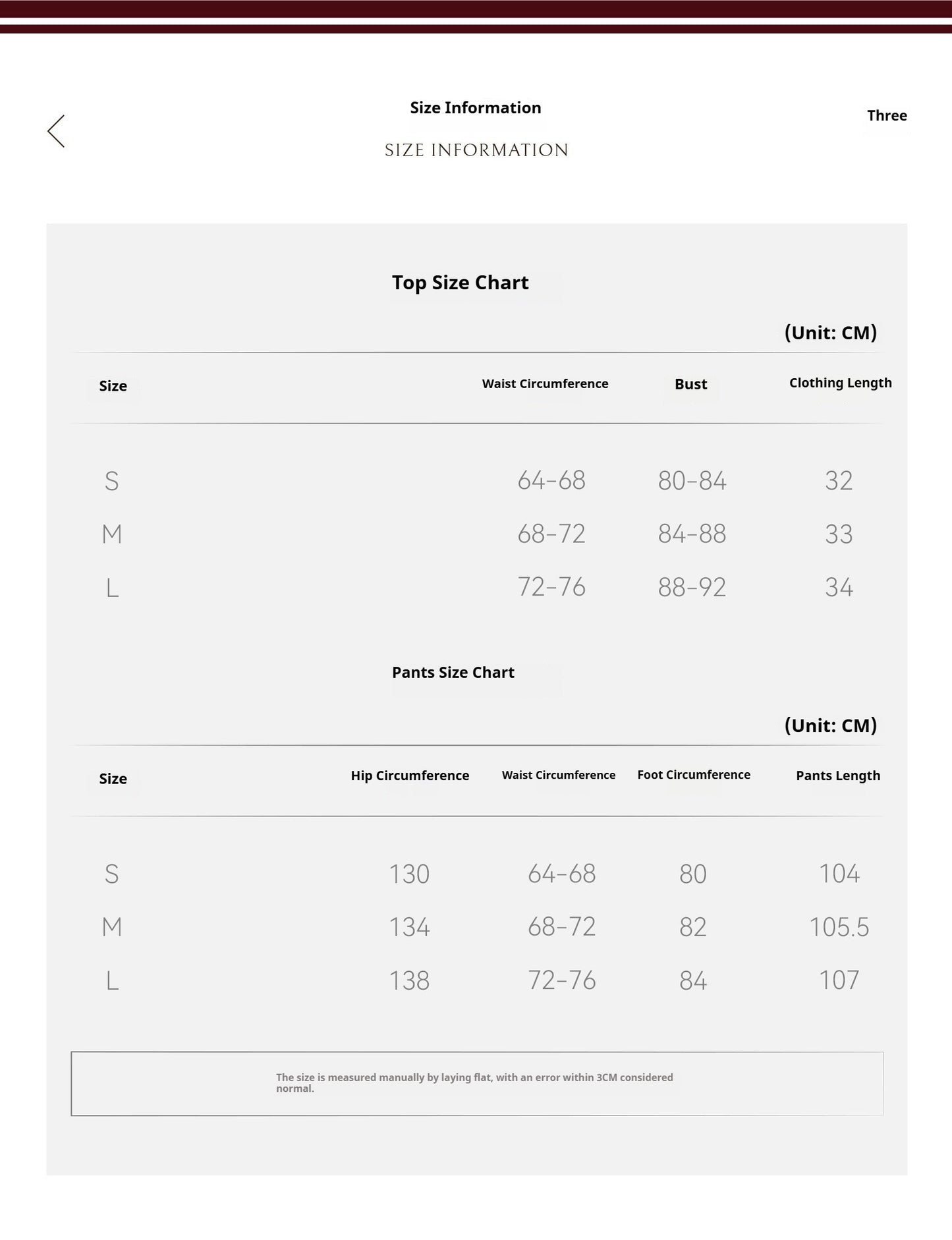Click the Top Size Chart title

460,282
